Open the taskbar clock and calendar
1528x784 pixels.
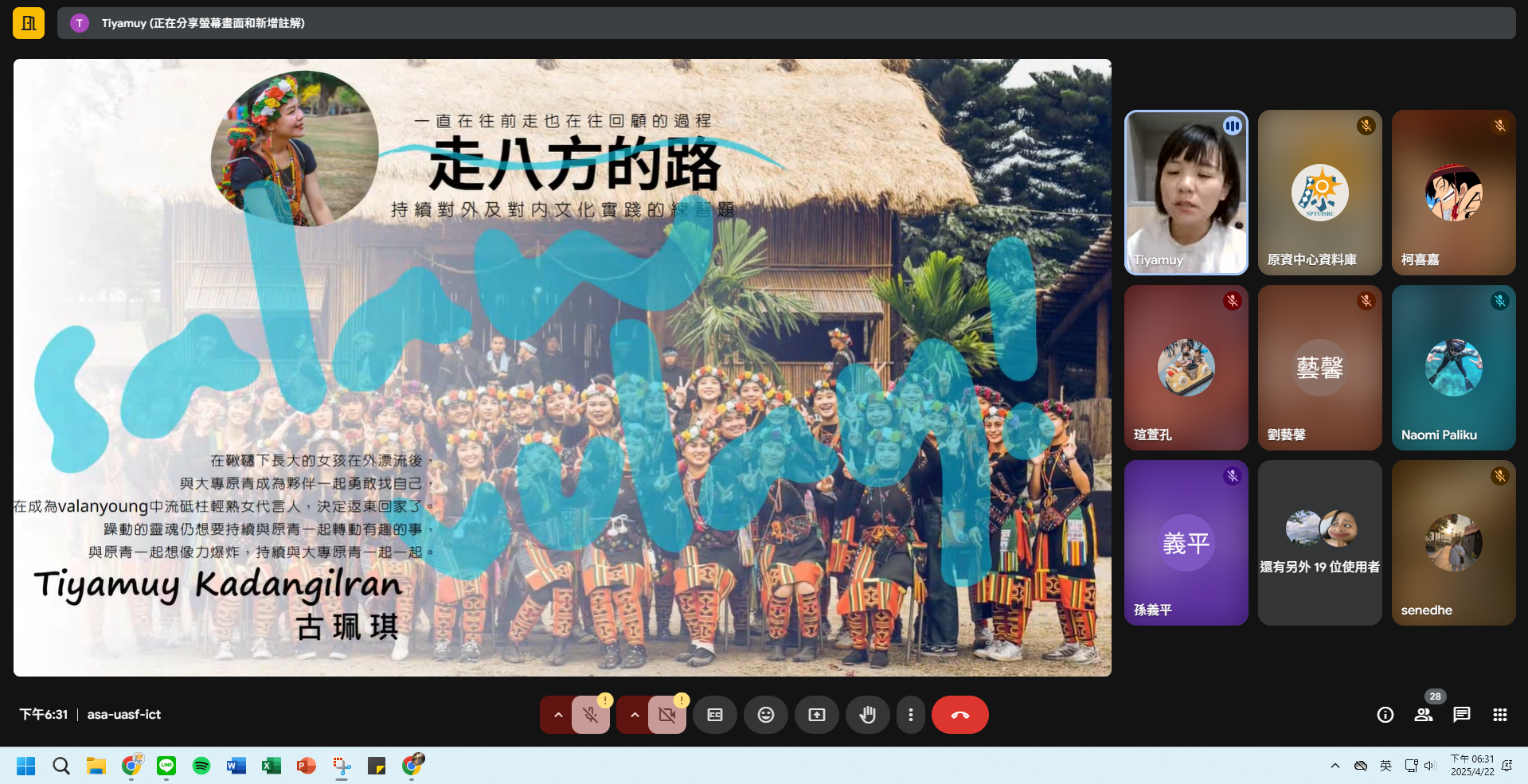[1472, 766]
